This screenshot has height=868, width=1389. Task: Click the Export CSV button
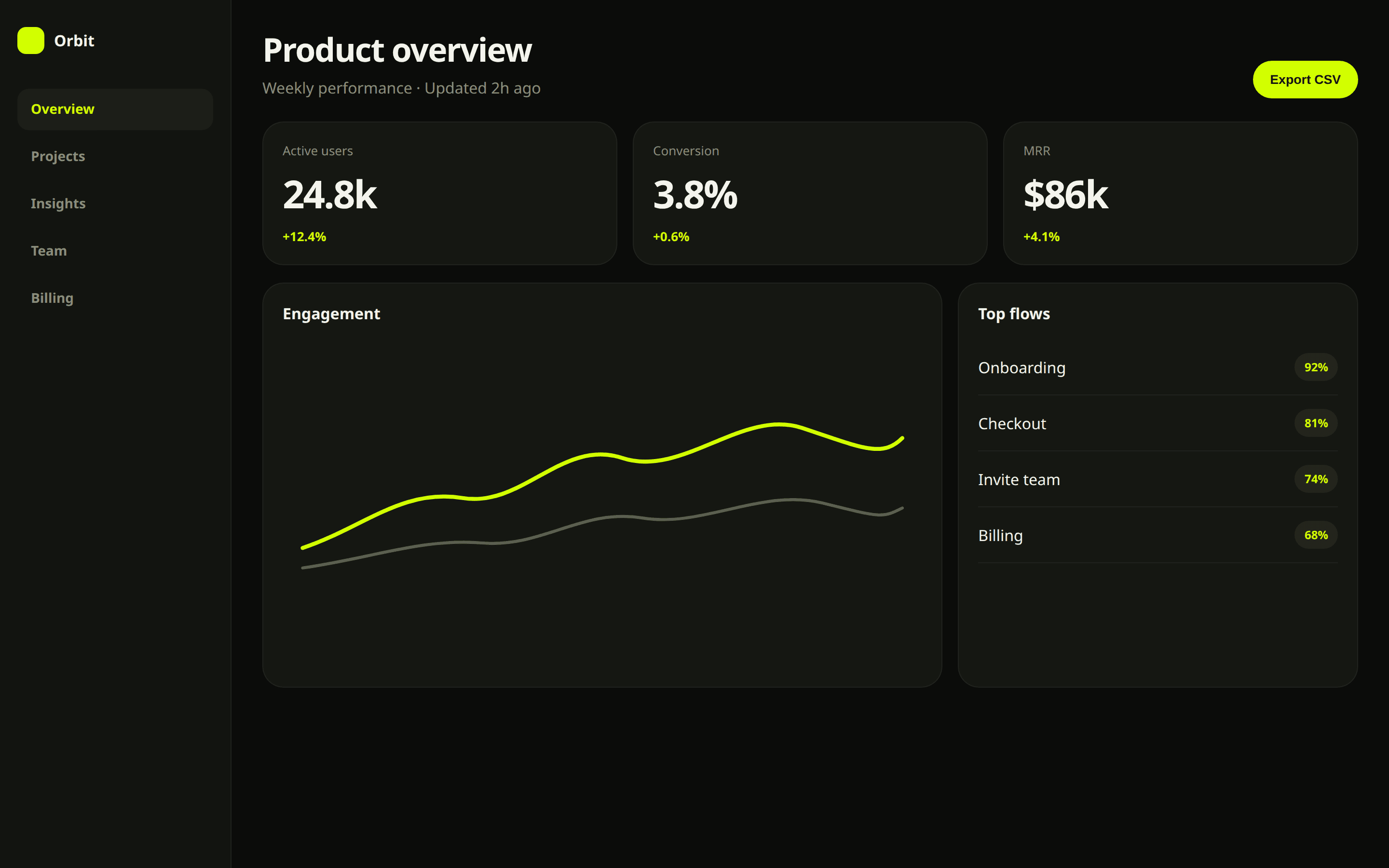click(x=1305, y=79)
